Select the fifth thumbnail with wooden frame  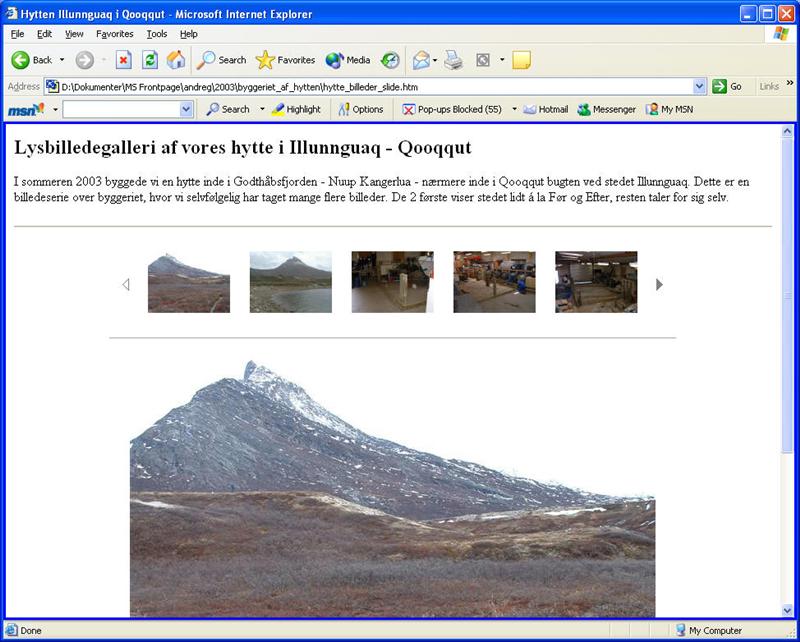pos(596,282)
